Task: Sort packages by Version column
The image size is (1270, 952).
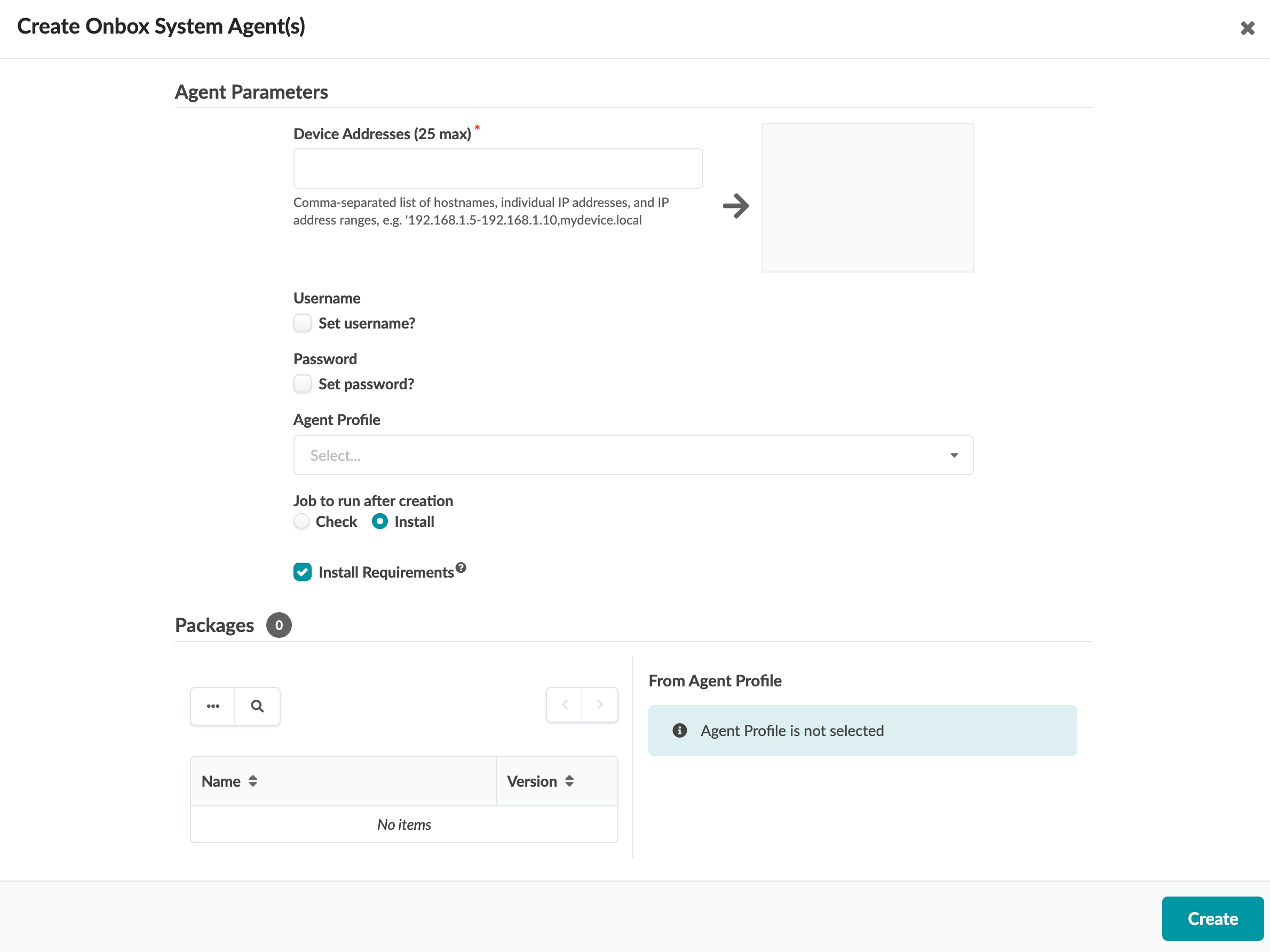Action: [569, 781]
